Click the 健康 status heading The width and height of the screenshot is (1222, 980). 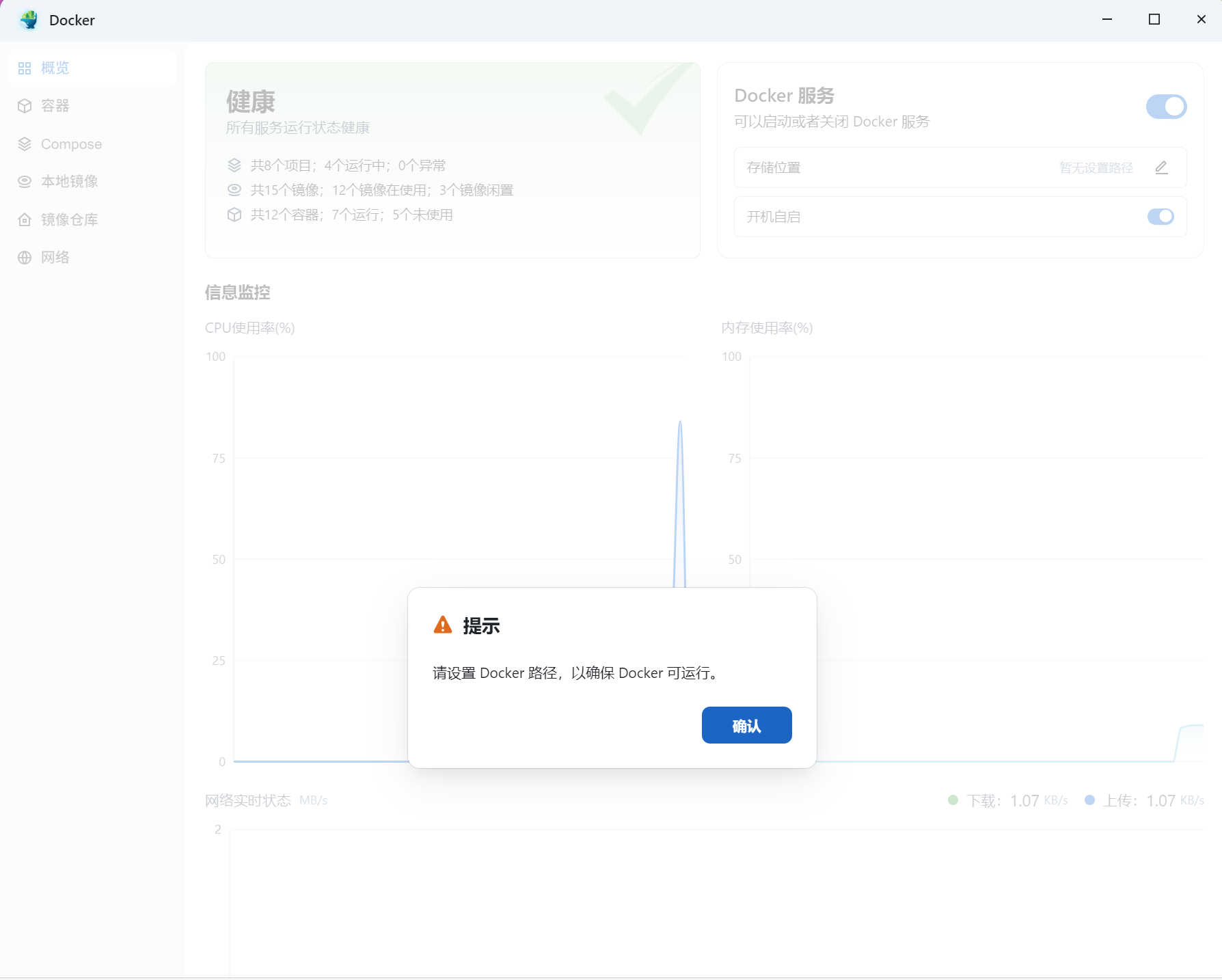click(251, 102)
